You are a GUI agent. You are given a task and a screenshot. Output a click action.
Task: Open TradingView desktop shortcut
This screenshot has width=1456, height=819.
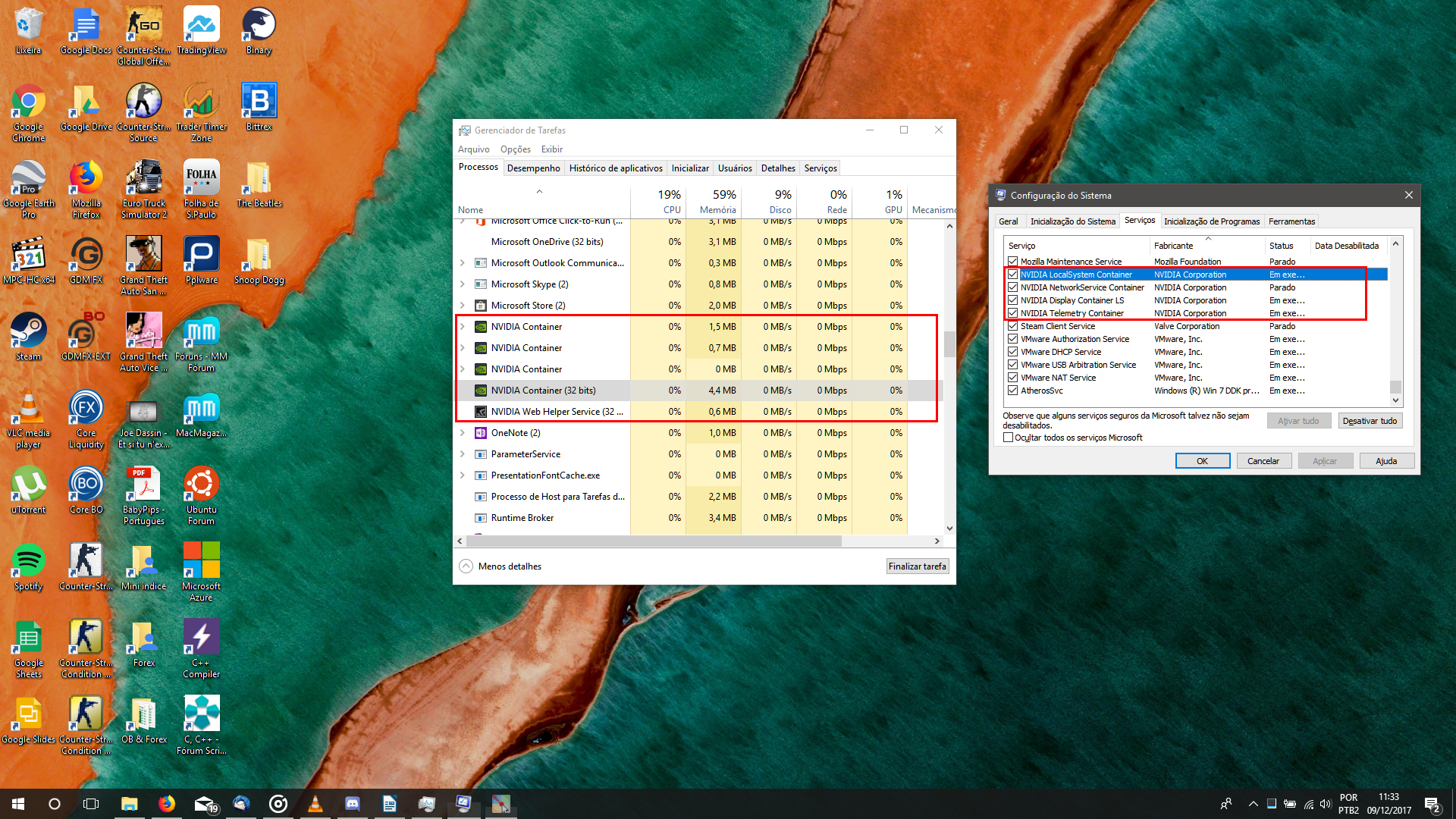tap(202, 30)
